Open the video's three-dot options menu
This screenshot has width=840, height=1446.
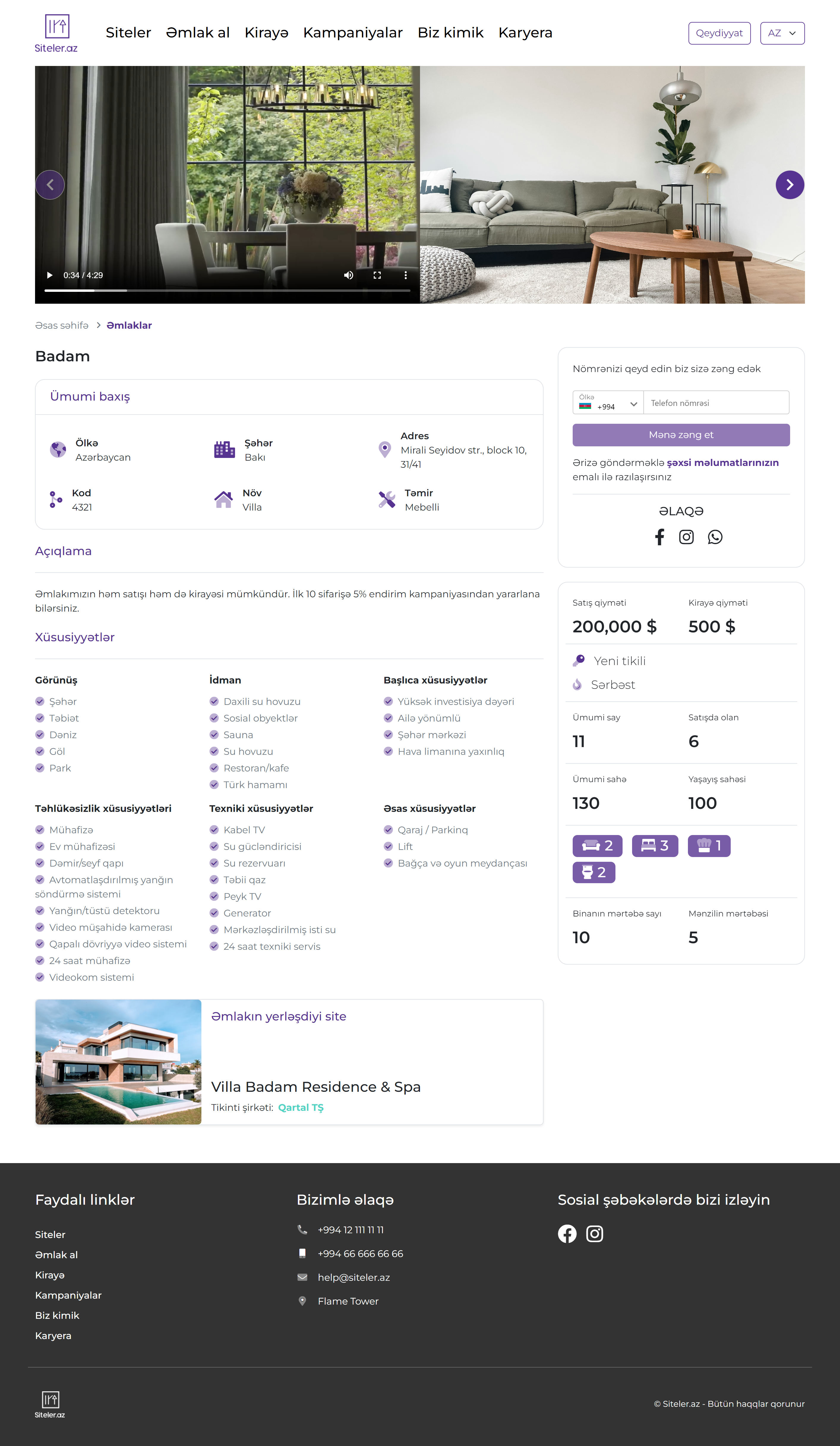coord(405,275)
